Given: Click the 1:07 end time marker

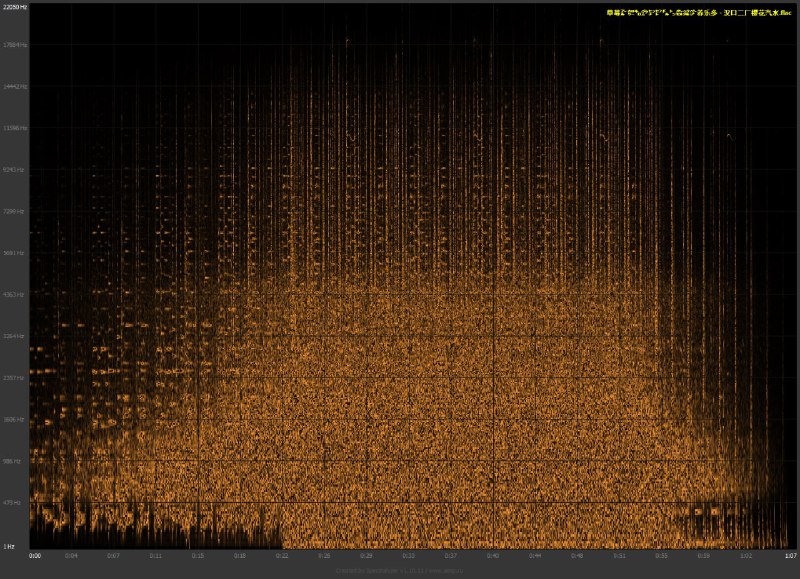Looking at the screenshot, I should tap(790, 554).
